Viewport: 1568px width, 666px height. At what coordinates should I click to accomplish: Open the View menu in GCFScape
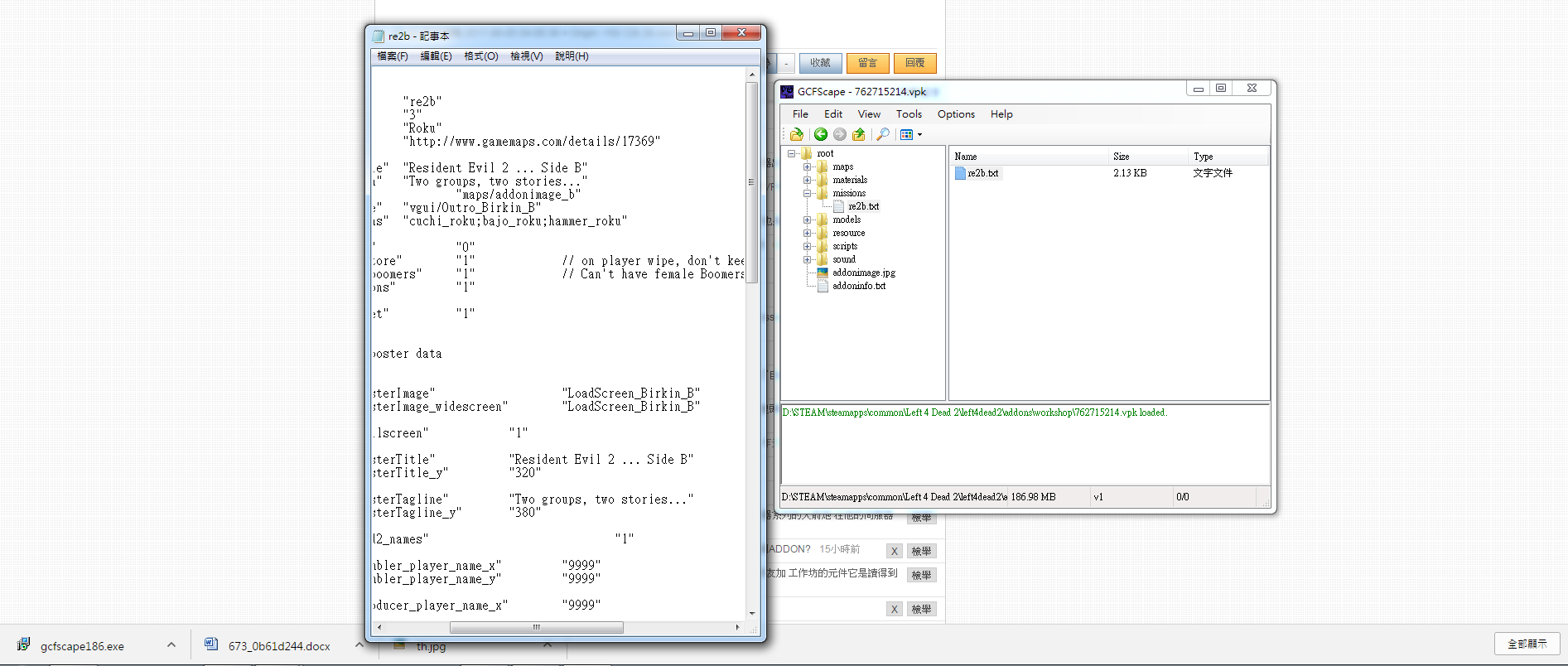pos(869,114)
